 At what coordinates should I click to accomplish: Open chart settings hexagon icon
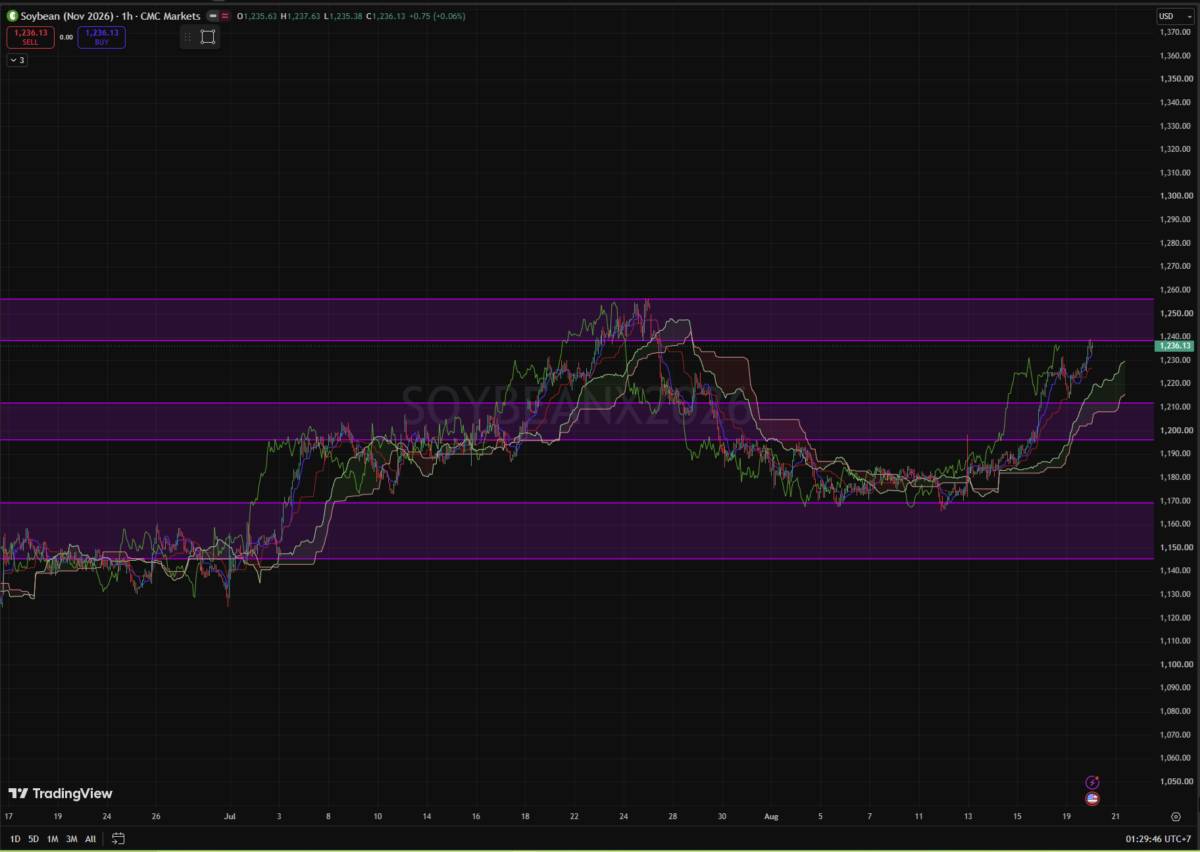pos(1175,816)
